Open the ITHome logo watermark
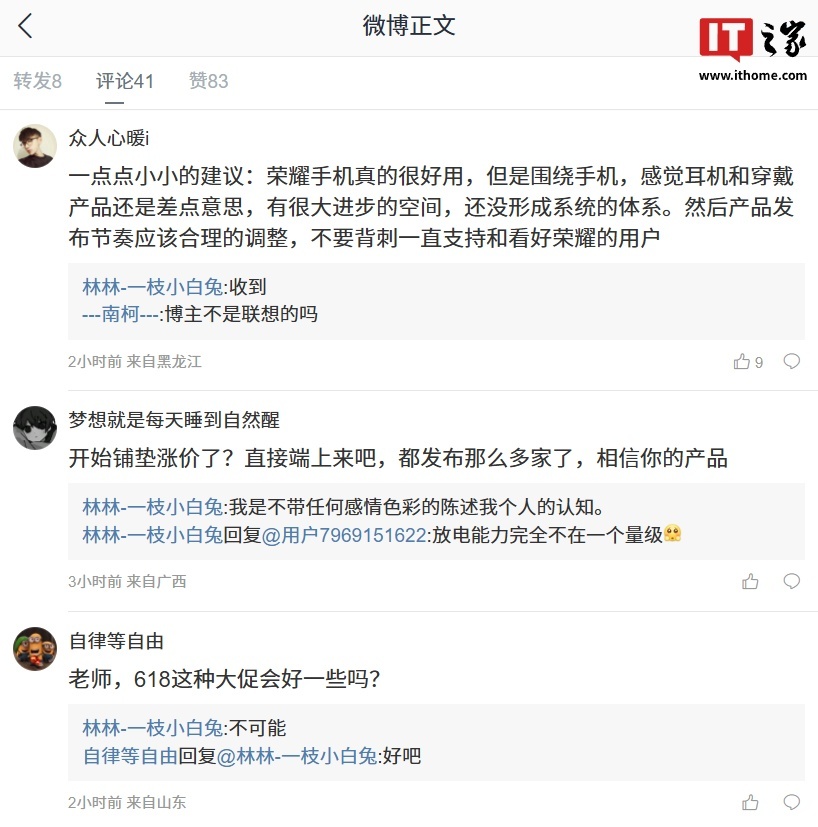The width and height of the screenshot is (818, 827). click(752, 49)
